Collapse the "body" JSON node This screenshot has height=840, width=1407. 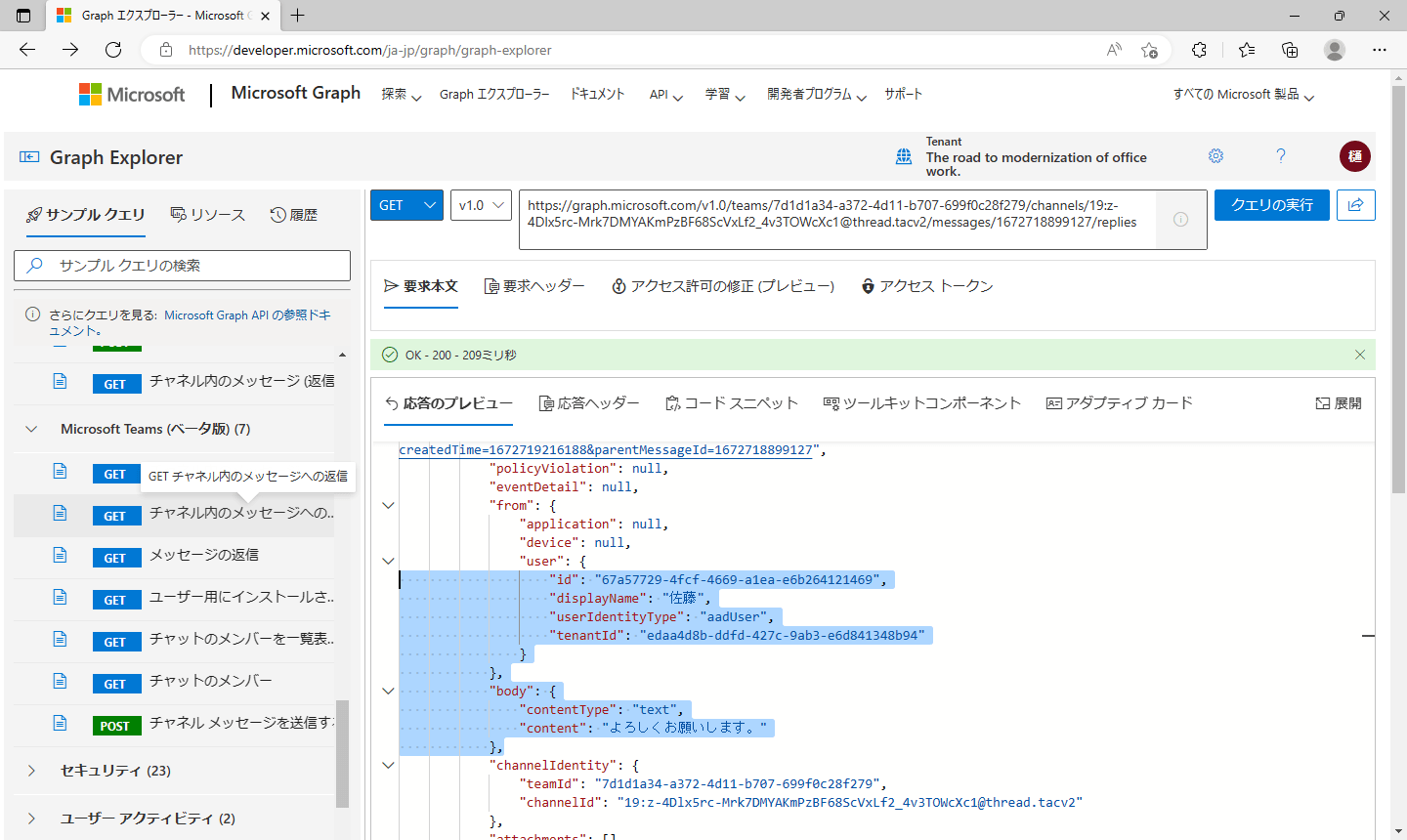(x=388, y=691)
